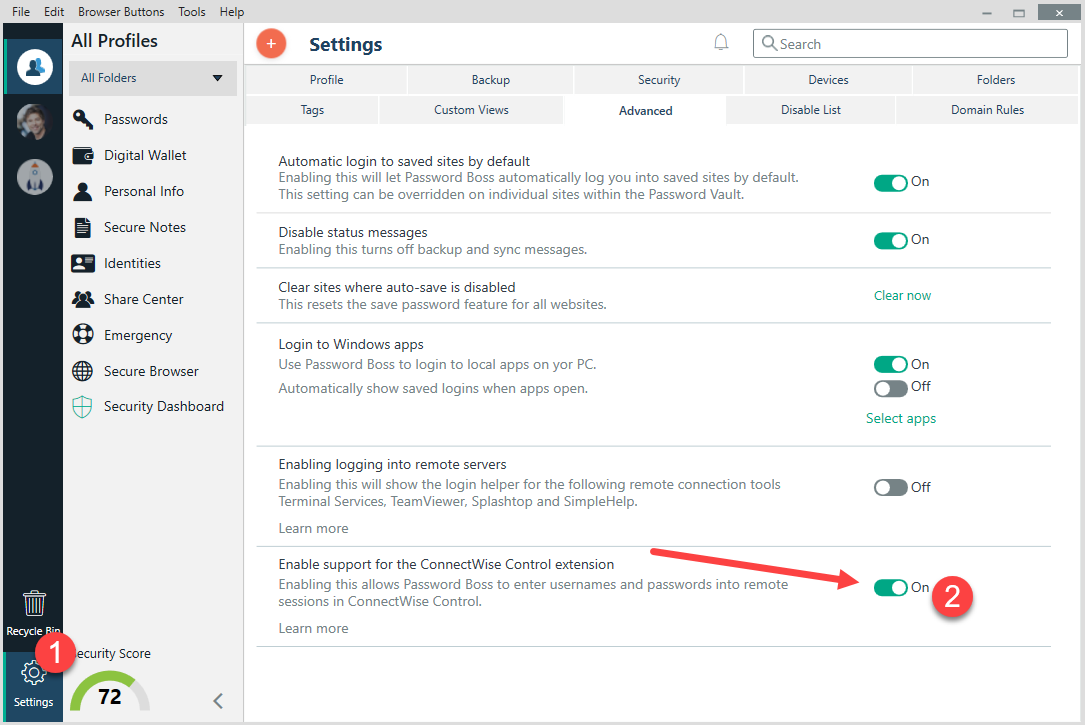
Task: Switch to the Domain Rules tab
Action: (x=987, y=110)
